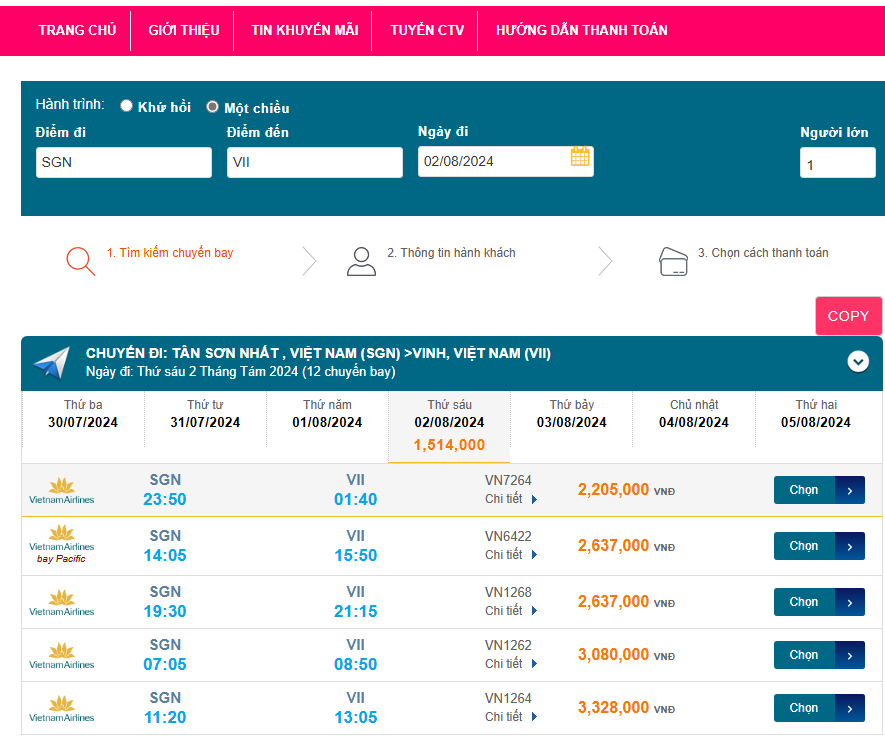Click the Người lớn adult count field
The height and width of the screenshot is (738, 885).
tap(836, 163)
